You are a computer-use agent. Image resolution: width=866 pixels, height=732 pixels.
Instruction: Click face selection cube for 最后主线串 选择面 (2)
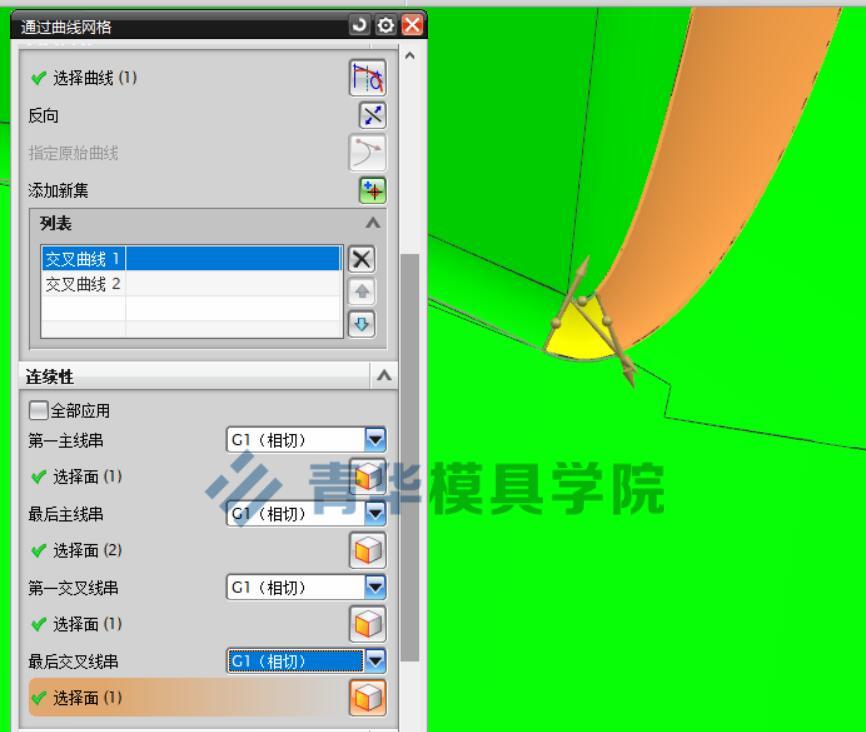(x=367, y=550)
